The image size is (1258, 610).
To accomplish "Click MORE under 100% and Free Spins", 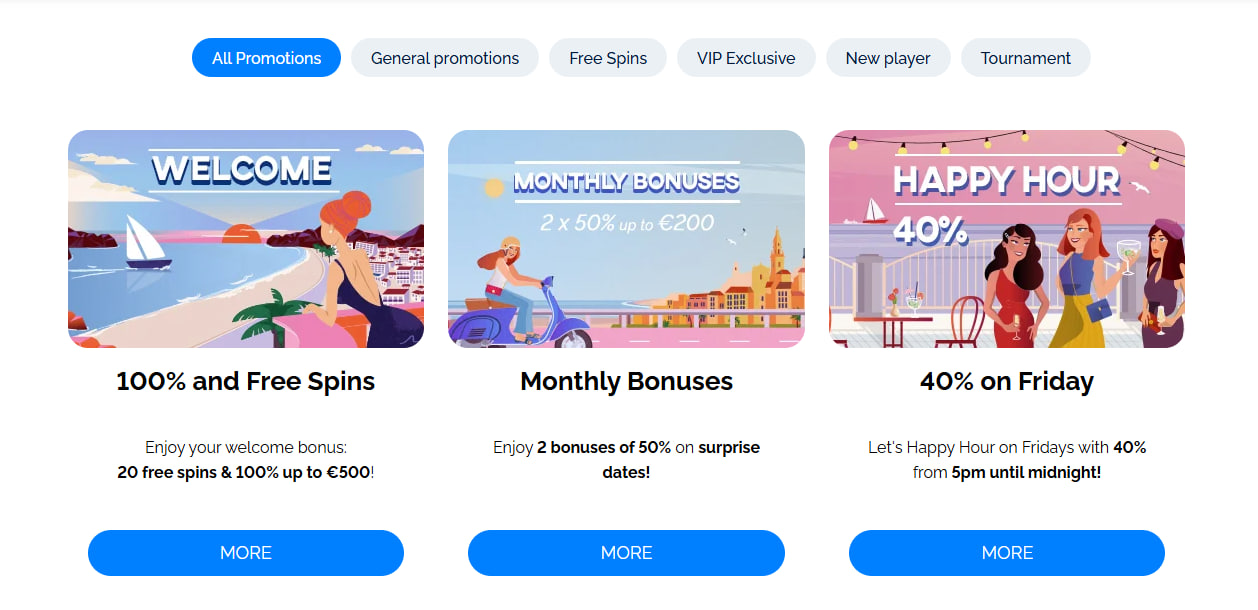I will pyautogui.click(x=245, y=552).
